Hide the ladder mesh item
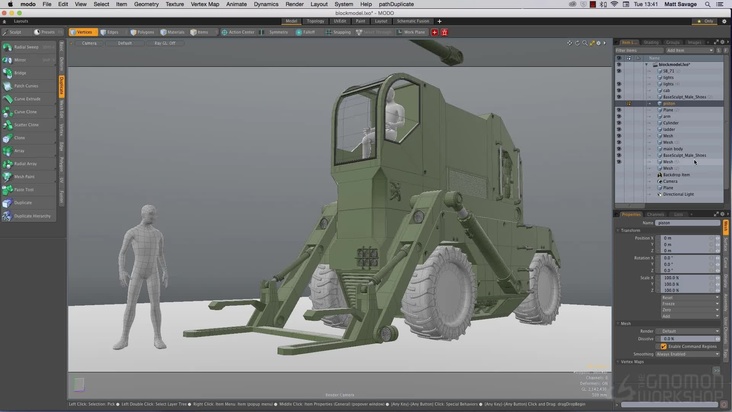This screenshot has width=732, height=412. coord(619,129)
